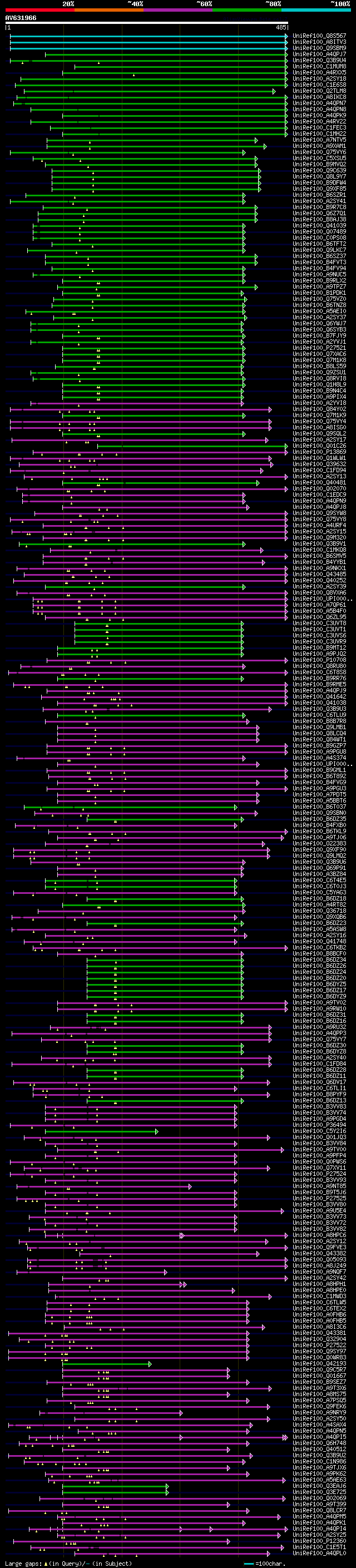The width and height of the screenshot is (356, 1568).
Task: Open hit UniRef100_Q3B9U4
Action: pyautogui.click(x=319, y=60)
